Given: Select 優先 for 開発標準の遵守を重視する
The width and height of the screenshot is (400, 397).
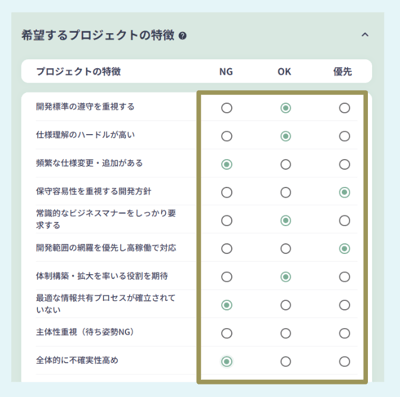Looking at the screenshot, I should [x=344, y=108].
